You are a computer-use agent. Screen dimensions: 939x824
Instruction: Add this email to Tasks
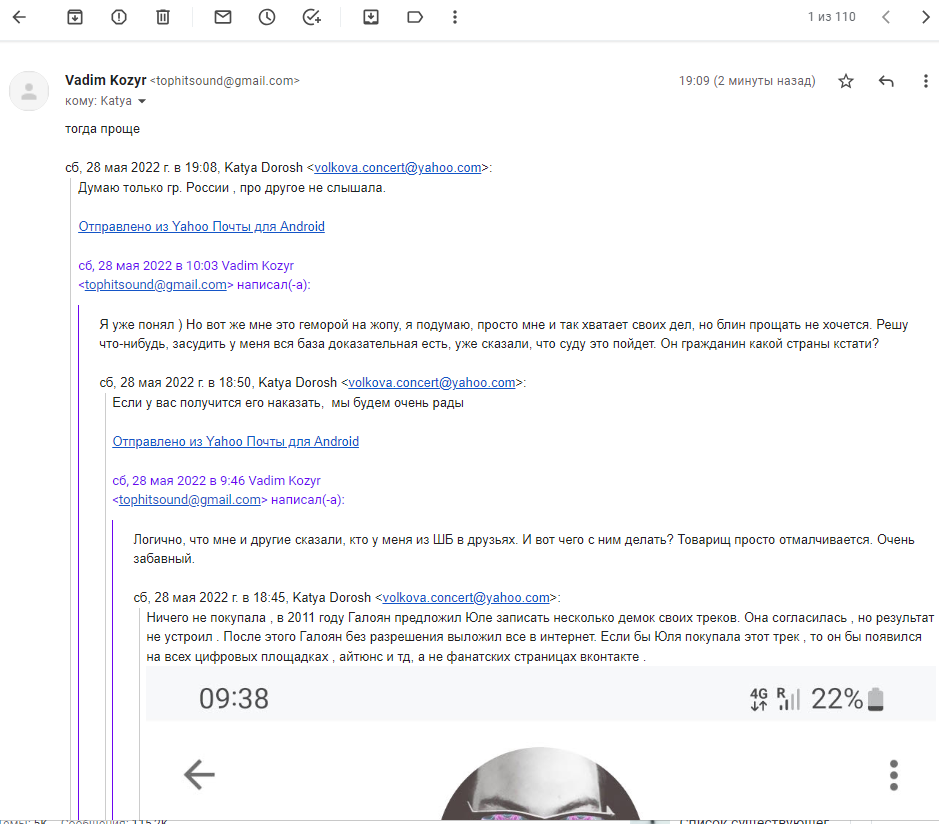click(x=311, y=17)
